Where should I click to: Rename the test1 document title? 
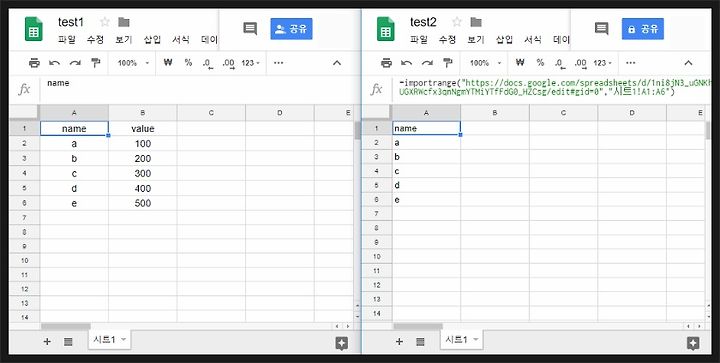pos(71,22)
